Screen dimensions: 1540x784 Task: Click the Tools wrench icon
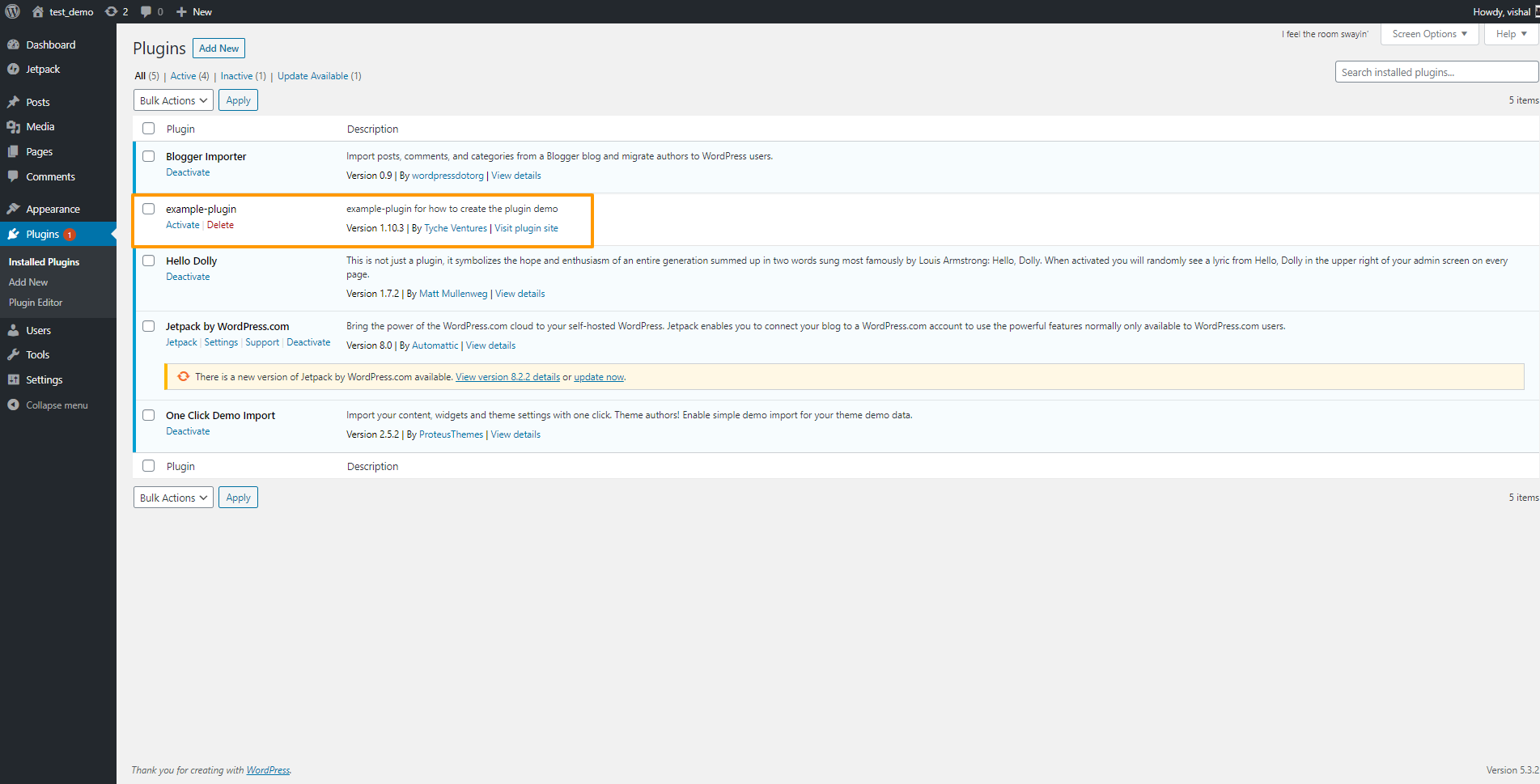[x=13, y=354]
